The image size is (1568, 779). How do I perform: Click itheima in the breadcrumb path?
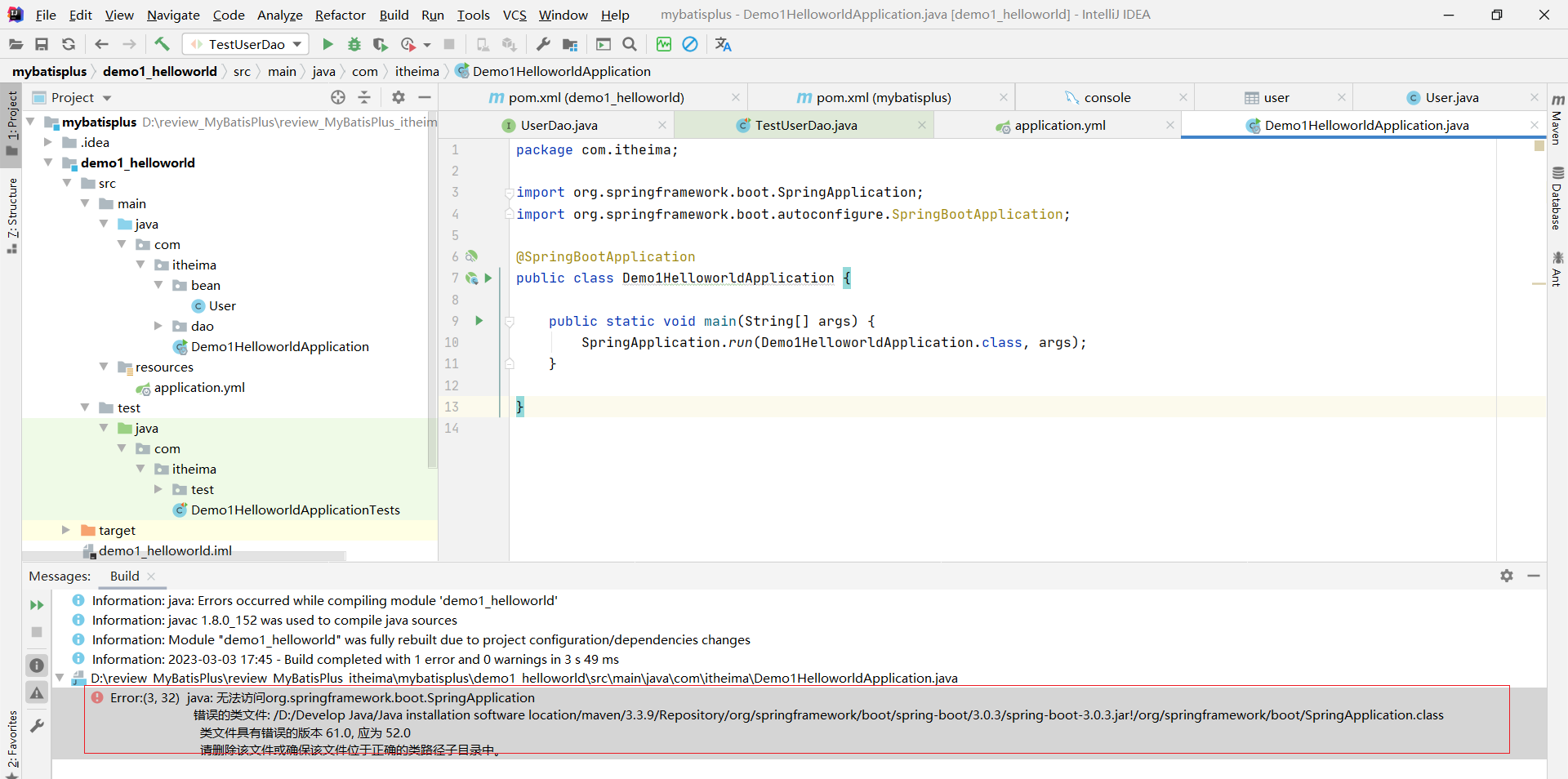pyautogui.click(x=416, y=72)
